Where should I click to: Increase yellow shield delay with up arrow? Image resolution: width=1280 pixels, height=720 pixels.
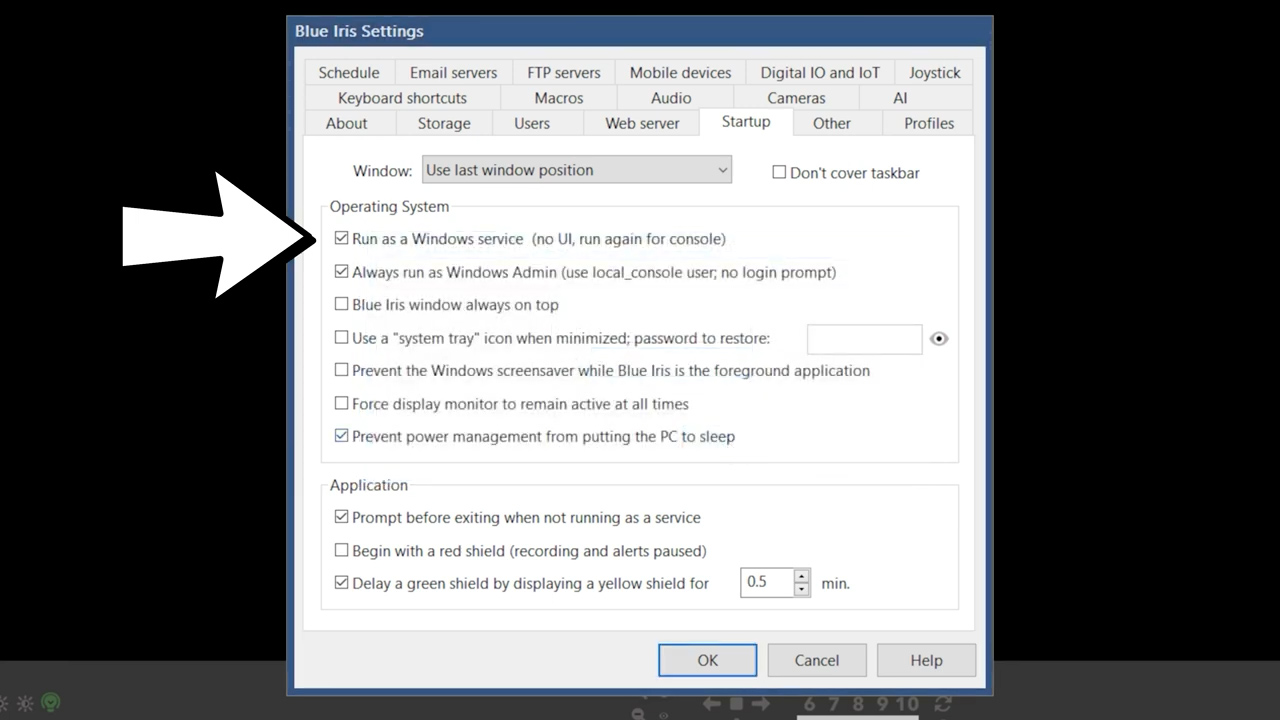point(801,575)
